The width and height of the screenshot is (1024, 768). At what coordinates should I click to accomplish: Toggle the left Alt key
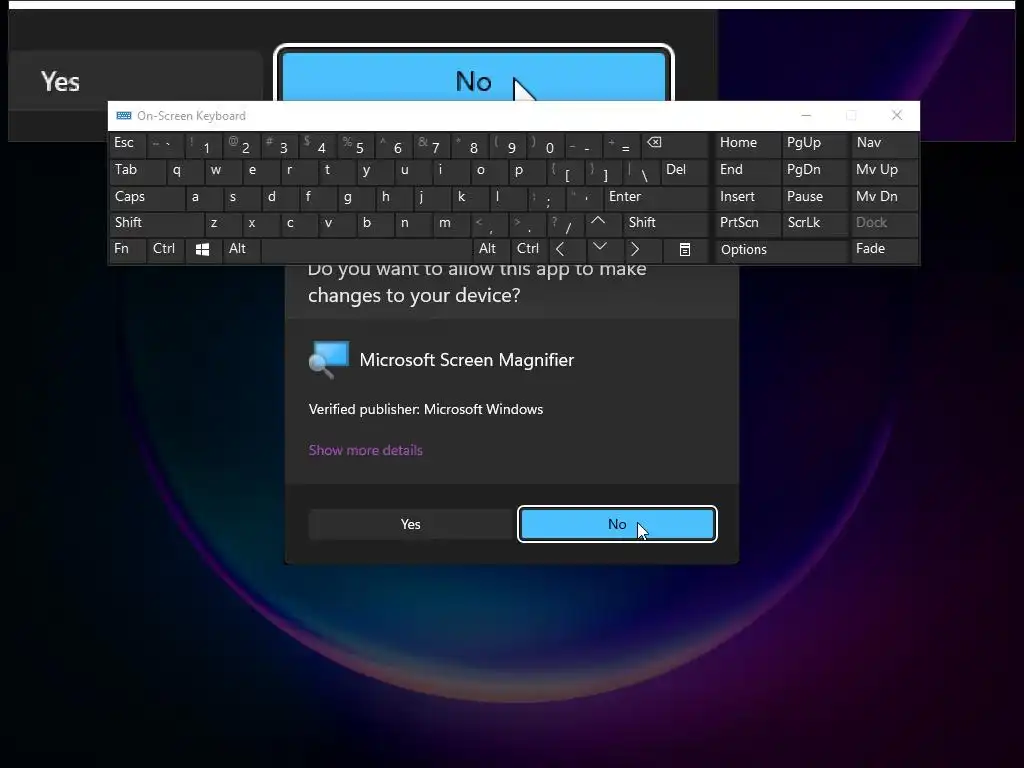(x=242, y=249)
